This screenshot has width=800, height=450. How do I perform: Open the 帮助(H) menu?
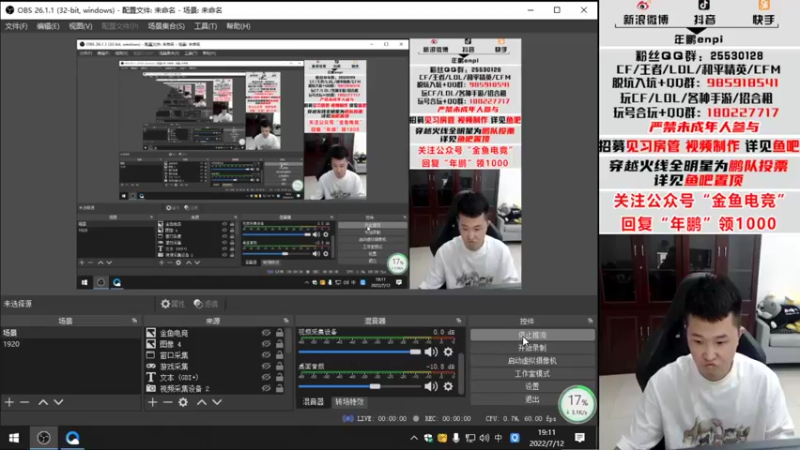tap(238, 26)
